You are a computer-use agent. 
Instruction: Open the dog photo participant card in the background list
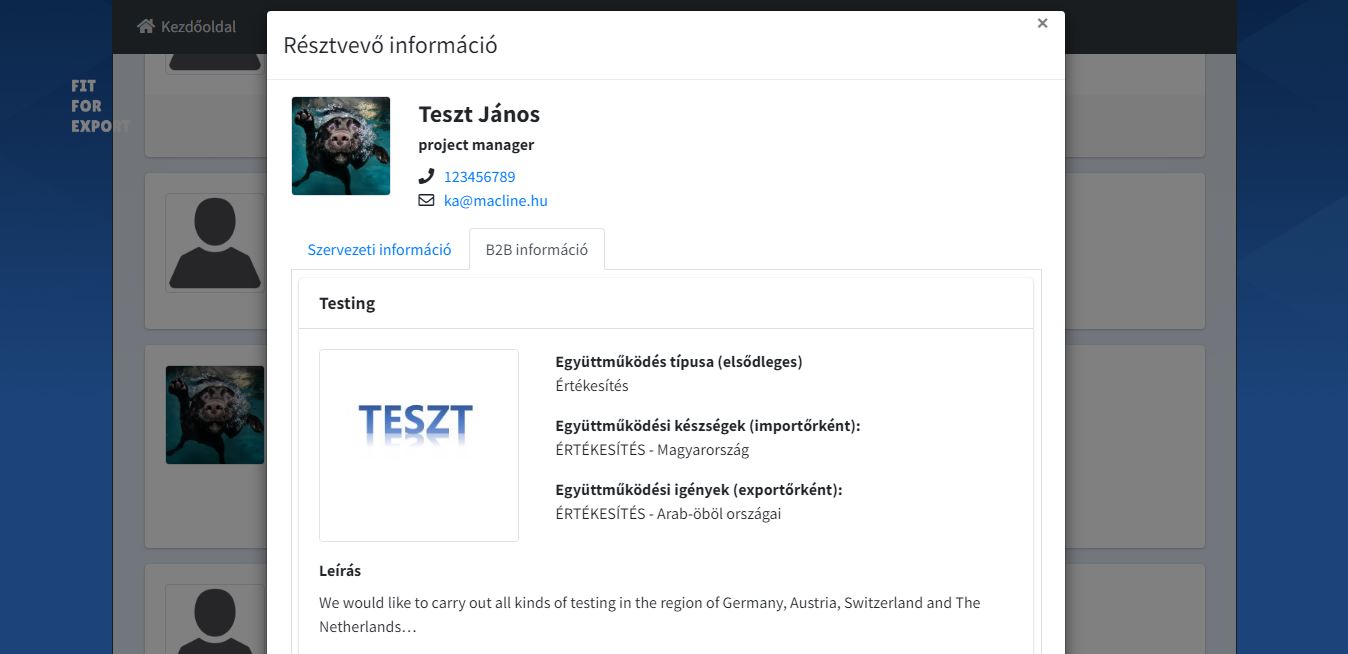pyautogui.click(x=215, y=414)
